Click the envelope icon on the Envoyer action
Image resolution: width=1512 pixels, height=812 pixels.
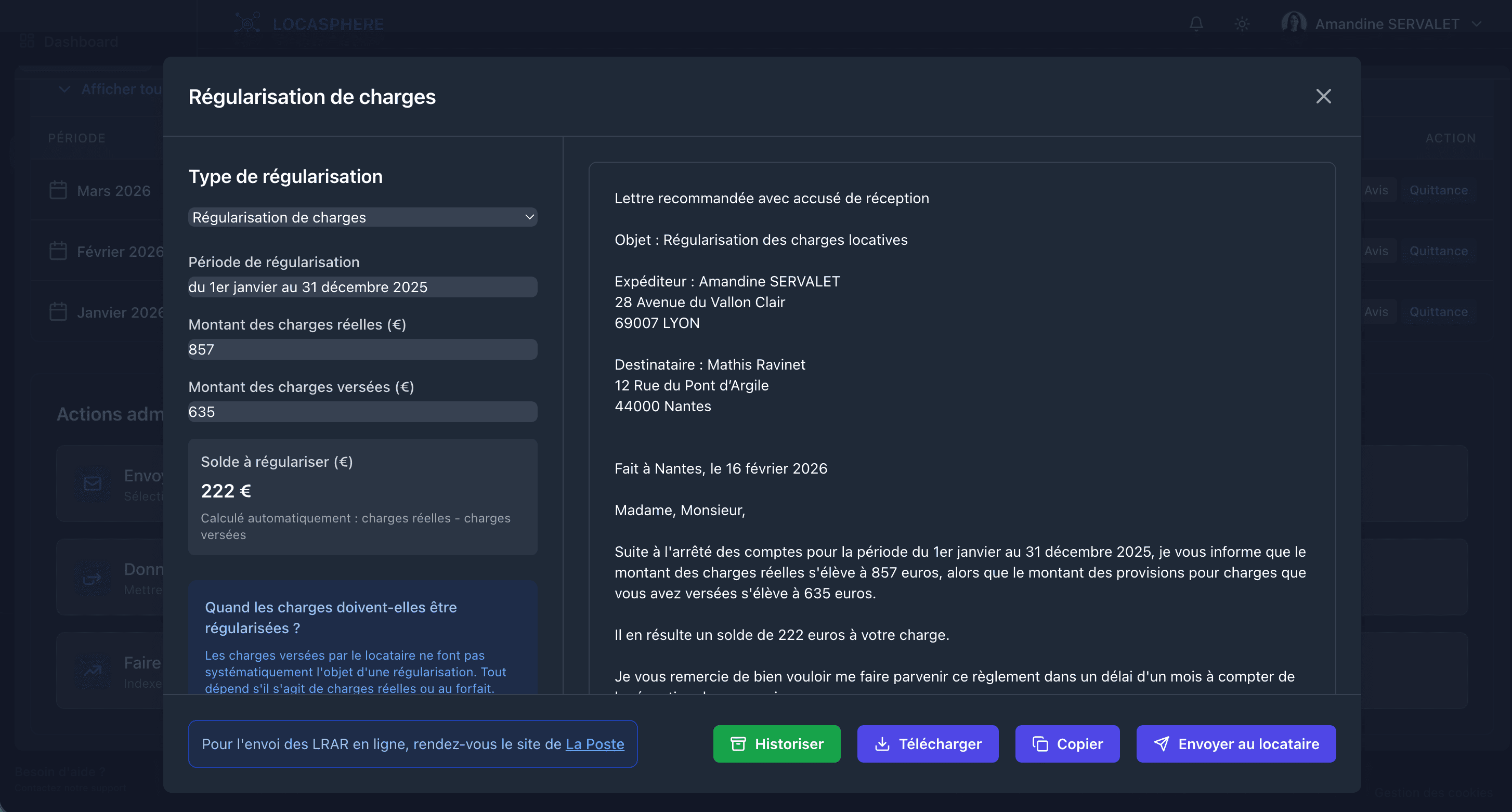[x=92, y=483]
